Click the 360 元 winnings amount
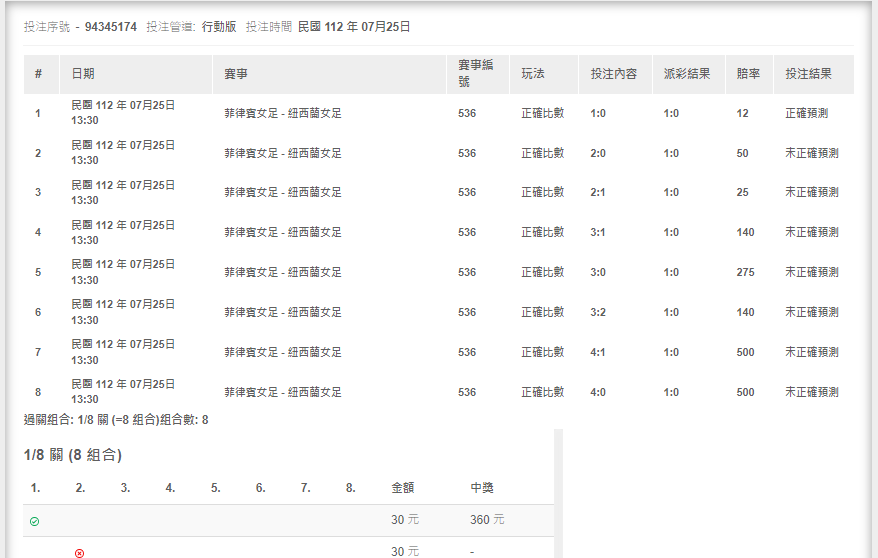This screenshot has height=558, width=878. pyautogui.click(x=487, y=520)
